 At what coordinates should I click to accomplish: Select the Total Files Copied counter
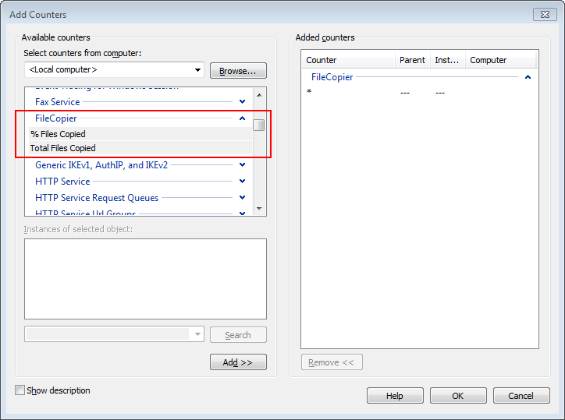140,148
